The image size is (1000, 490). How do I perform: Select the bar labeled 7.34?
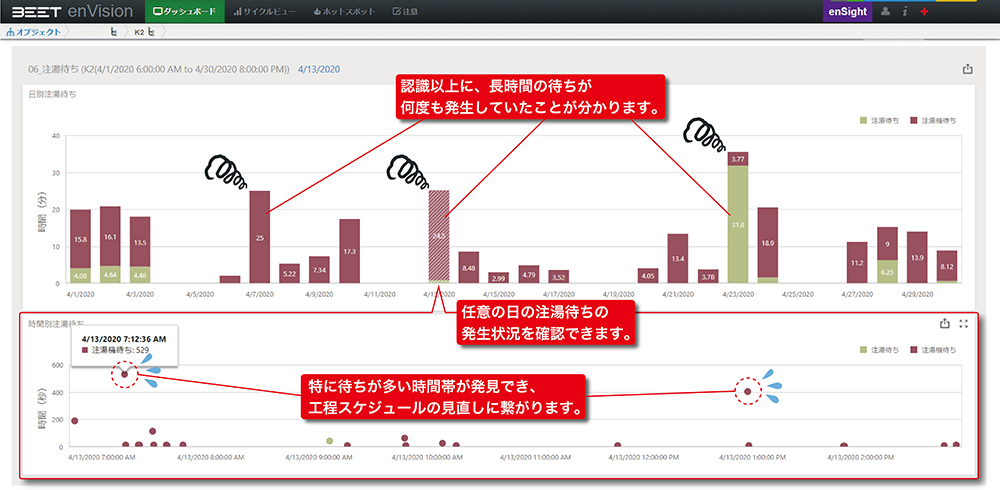point(320,270)
